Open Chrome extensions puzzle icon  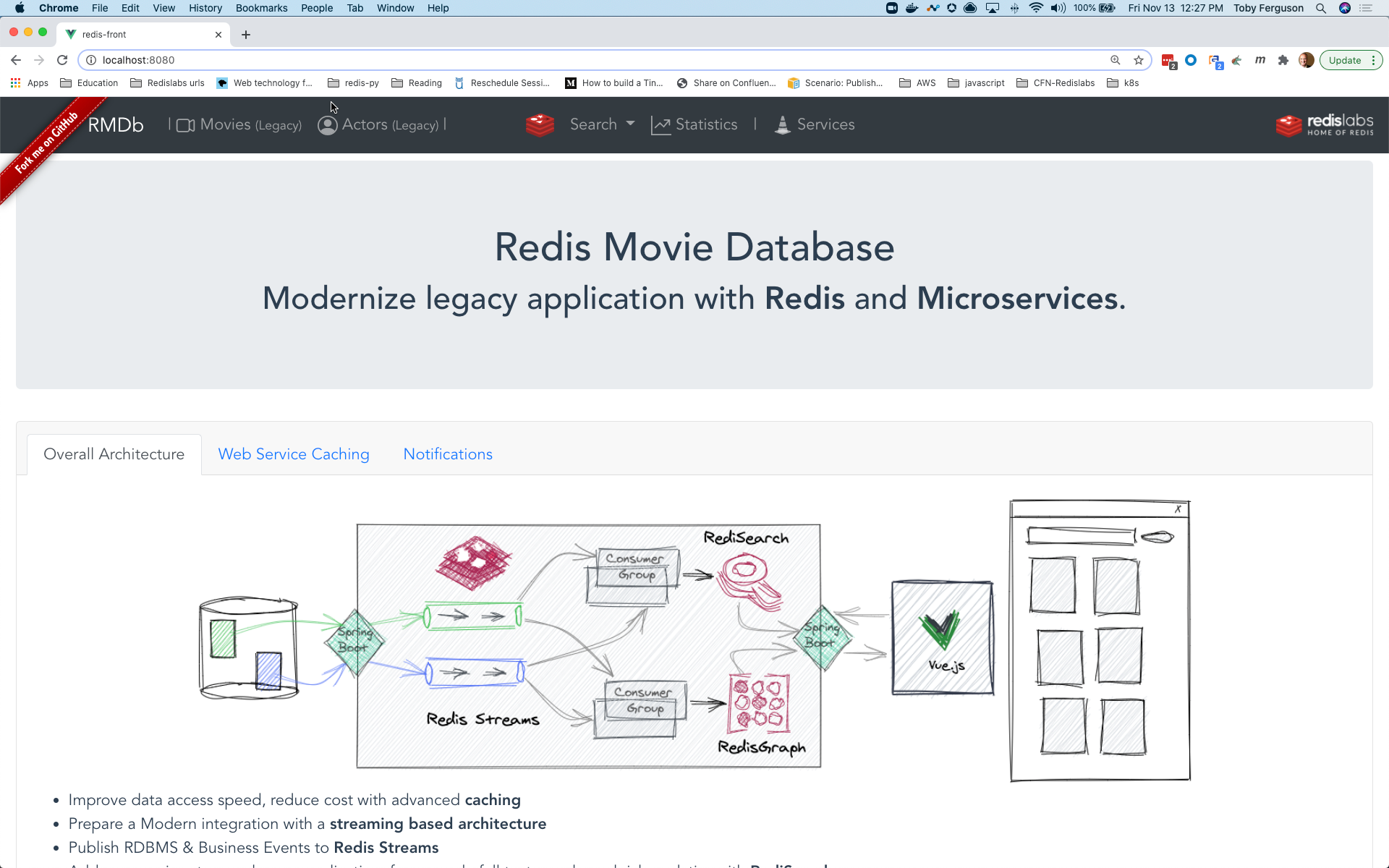click(1283, 60)
